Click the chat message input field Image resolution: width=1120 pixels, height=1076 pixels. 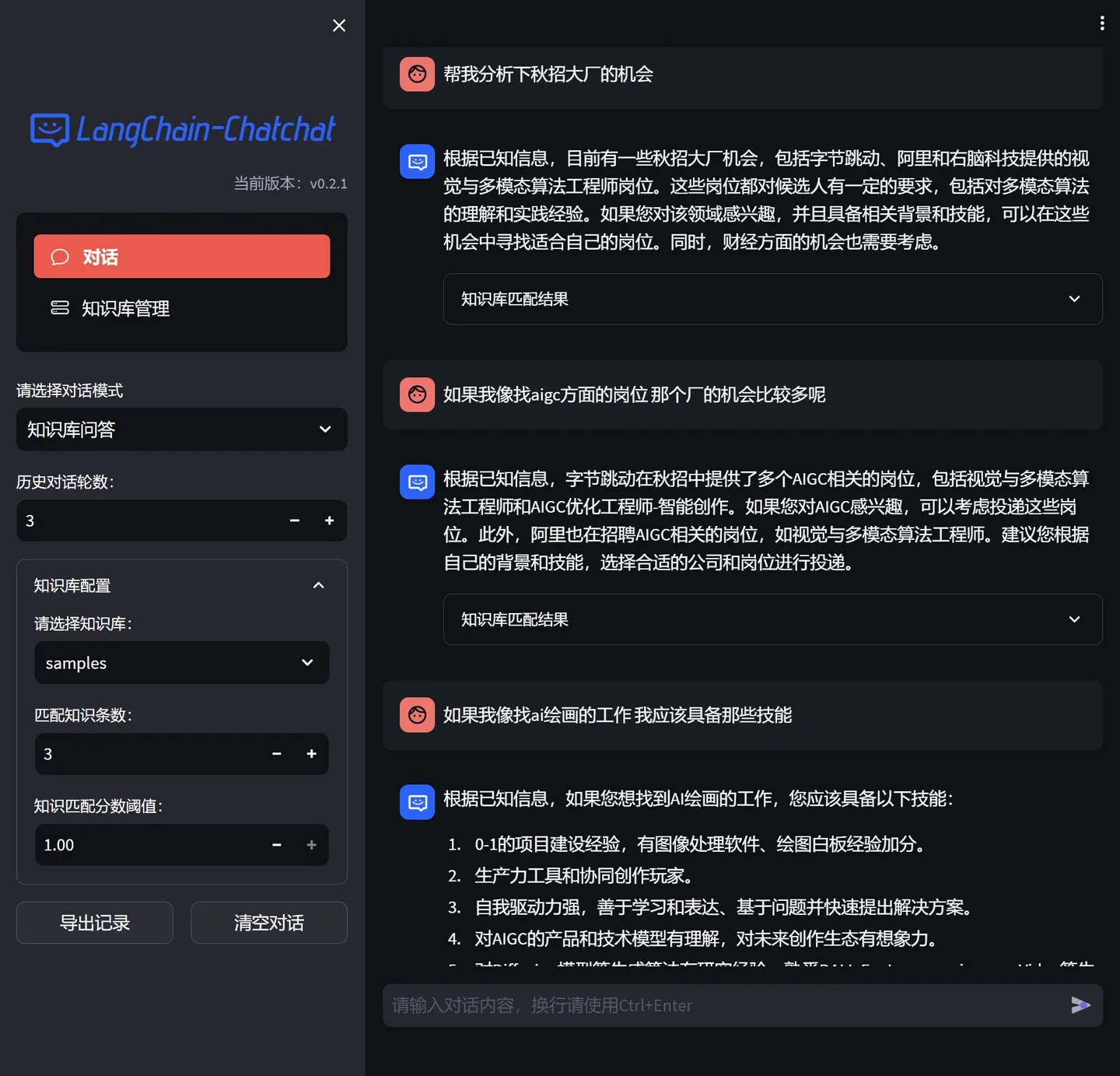pyautogui.click(x=700, y=1004)
